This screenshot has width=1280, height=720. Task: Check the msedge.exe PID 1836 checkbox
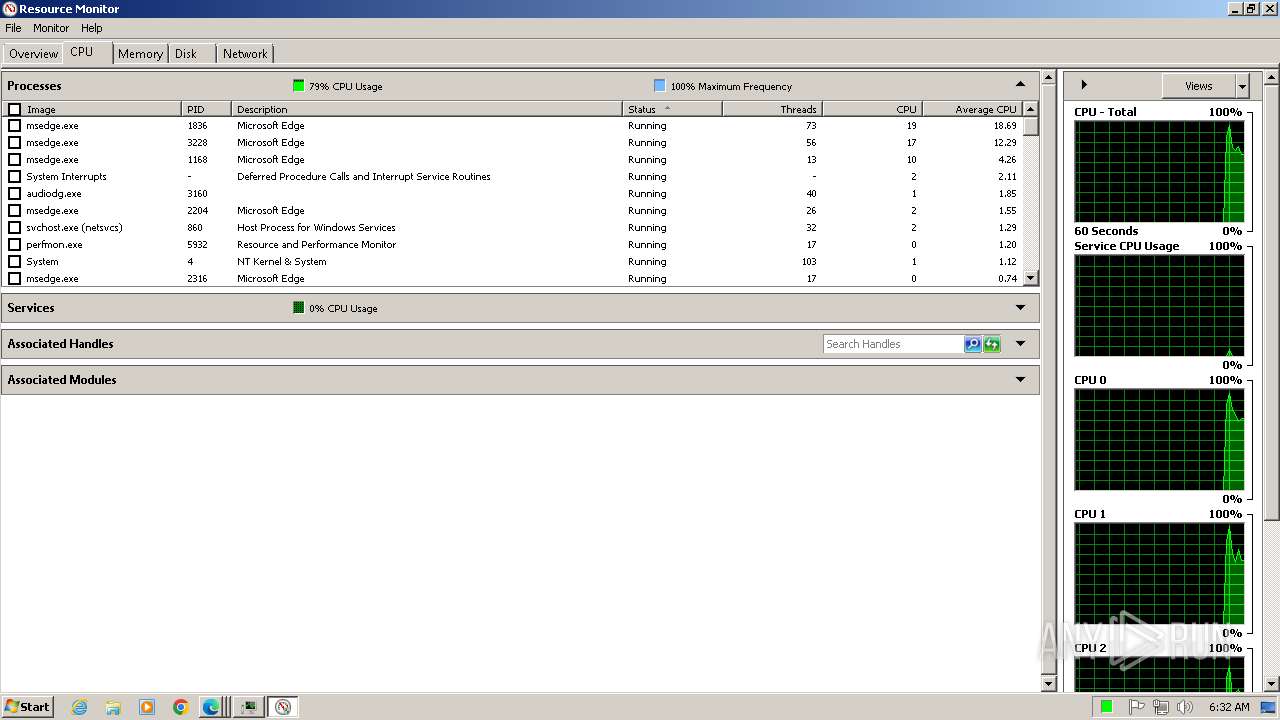(14, 126)
